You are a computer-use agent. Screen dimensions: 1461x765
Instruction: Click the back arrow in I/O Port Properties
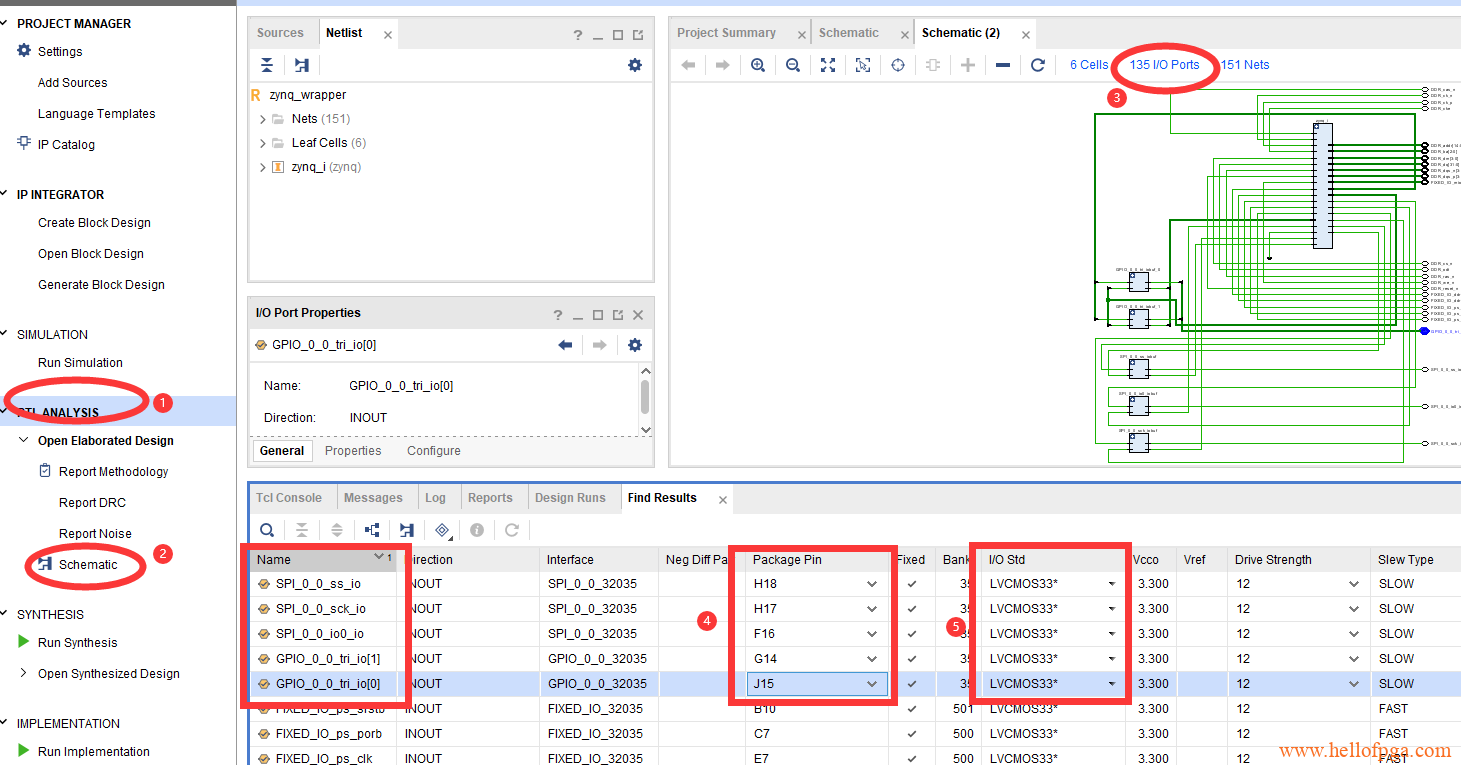click(565, 345)
